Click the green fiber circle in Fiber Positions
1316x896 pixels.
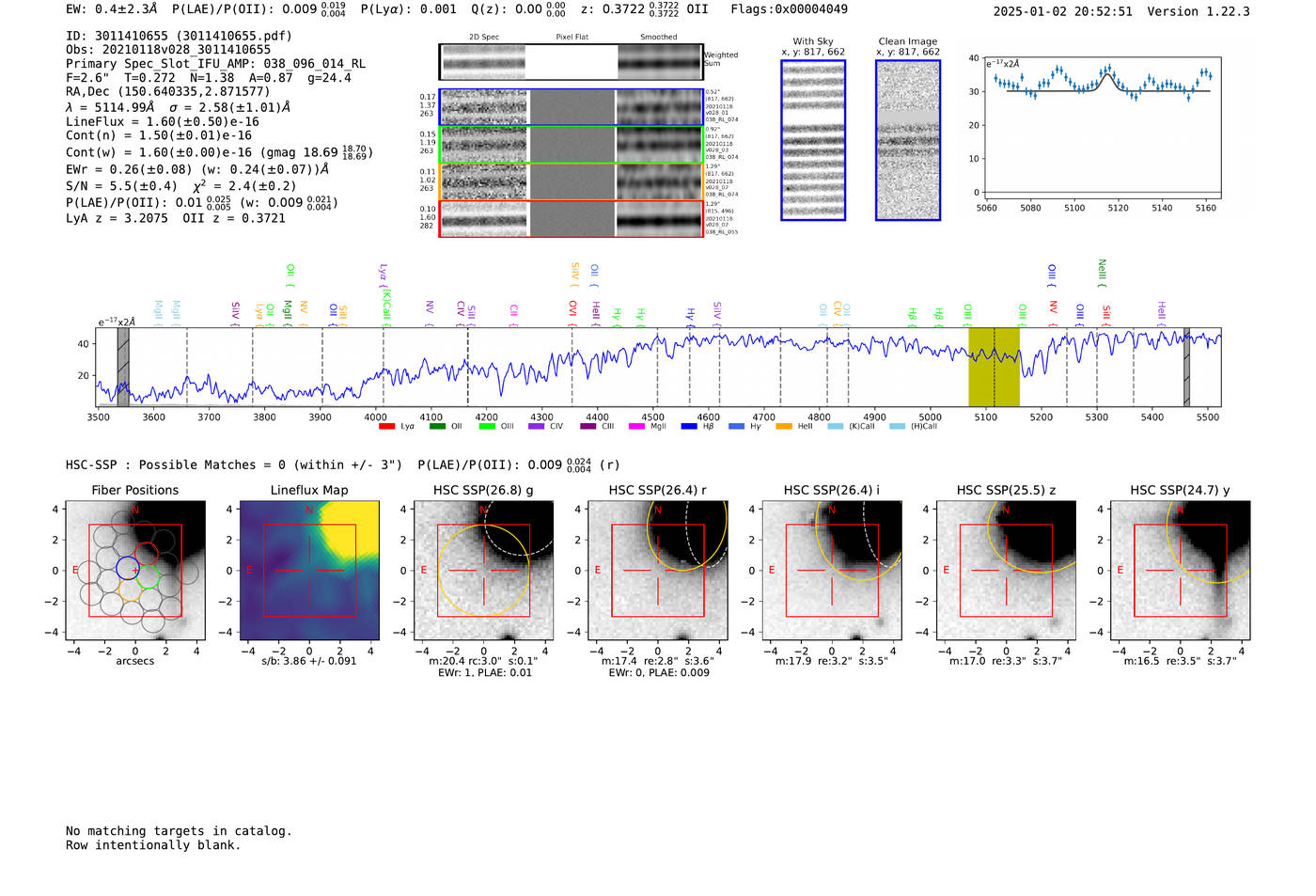149,577
